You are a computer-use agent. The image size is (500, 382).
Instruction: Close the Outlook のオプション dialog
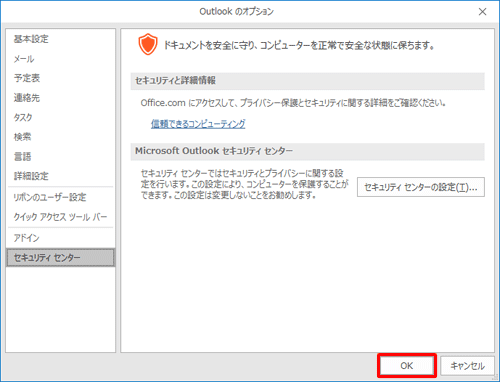[482, 12]
